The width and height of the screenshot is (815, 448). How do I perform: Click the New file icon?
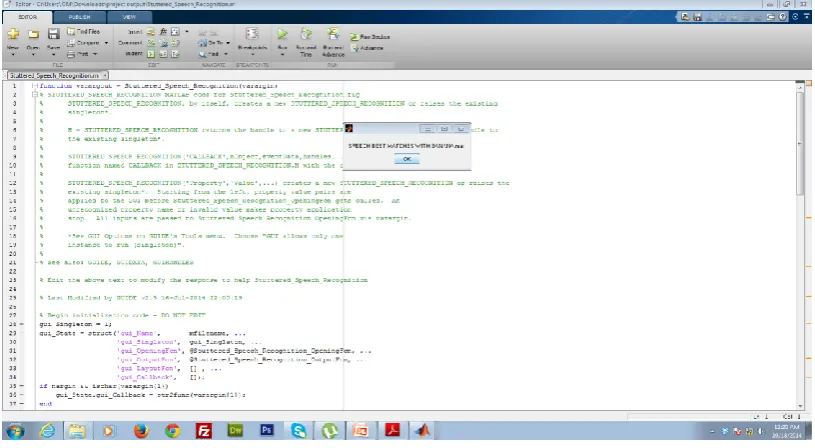[x=13, y=34]
